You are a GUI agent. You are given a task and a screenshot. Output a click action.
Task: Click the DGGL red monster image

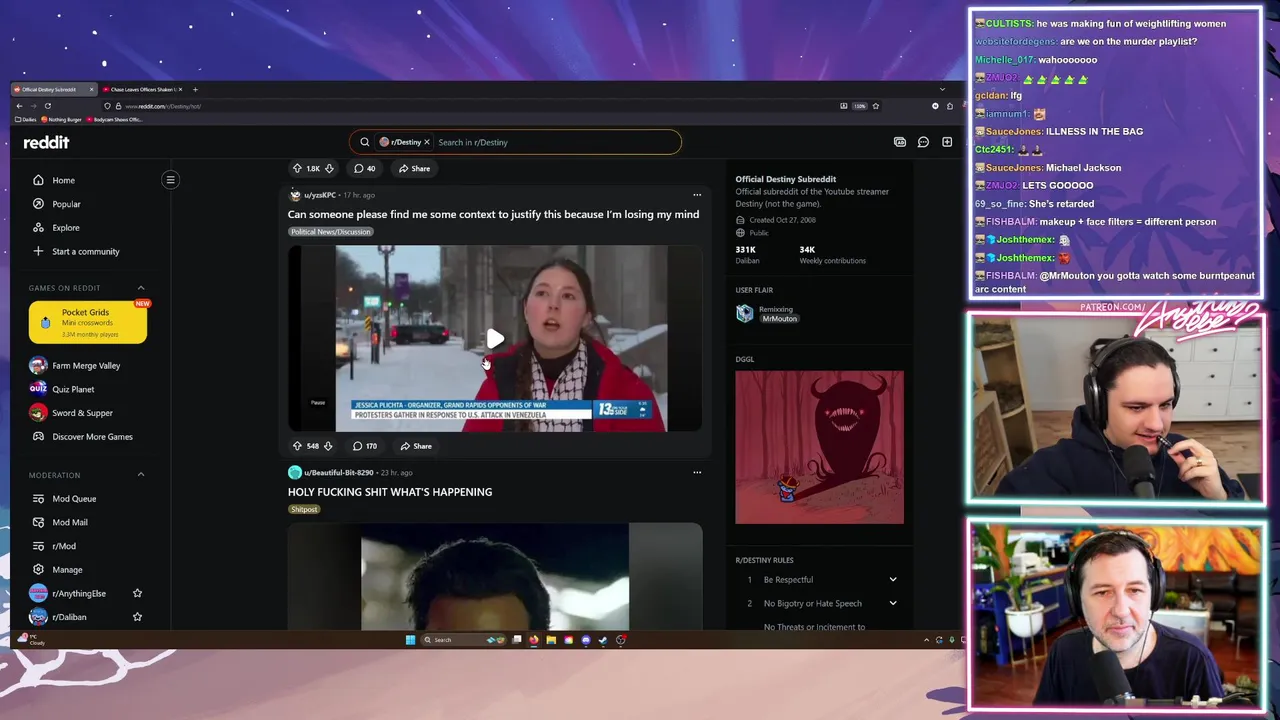tap(819, 447)
